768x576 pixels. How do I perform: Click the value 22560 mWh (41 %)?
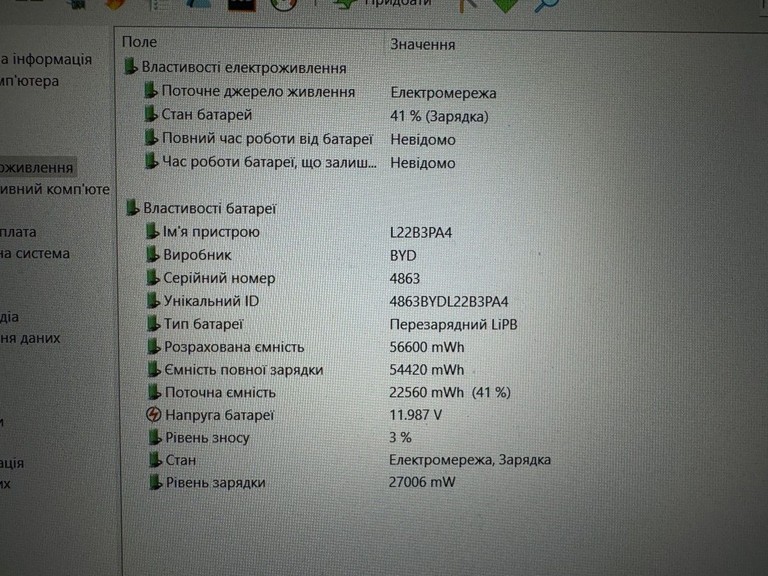point(450,392)
